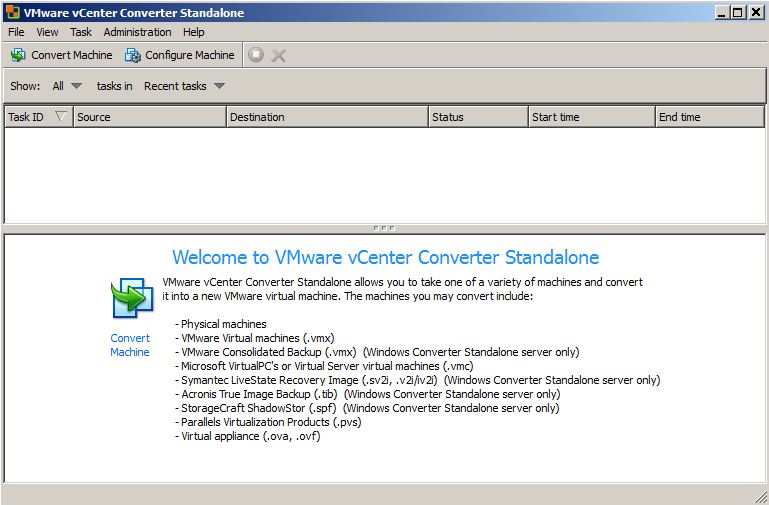Click the delete task X icon

coord(278,55)
